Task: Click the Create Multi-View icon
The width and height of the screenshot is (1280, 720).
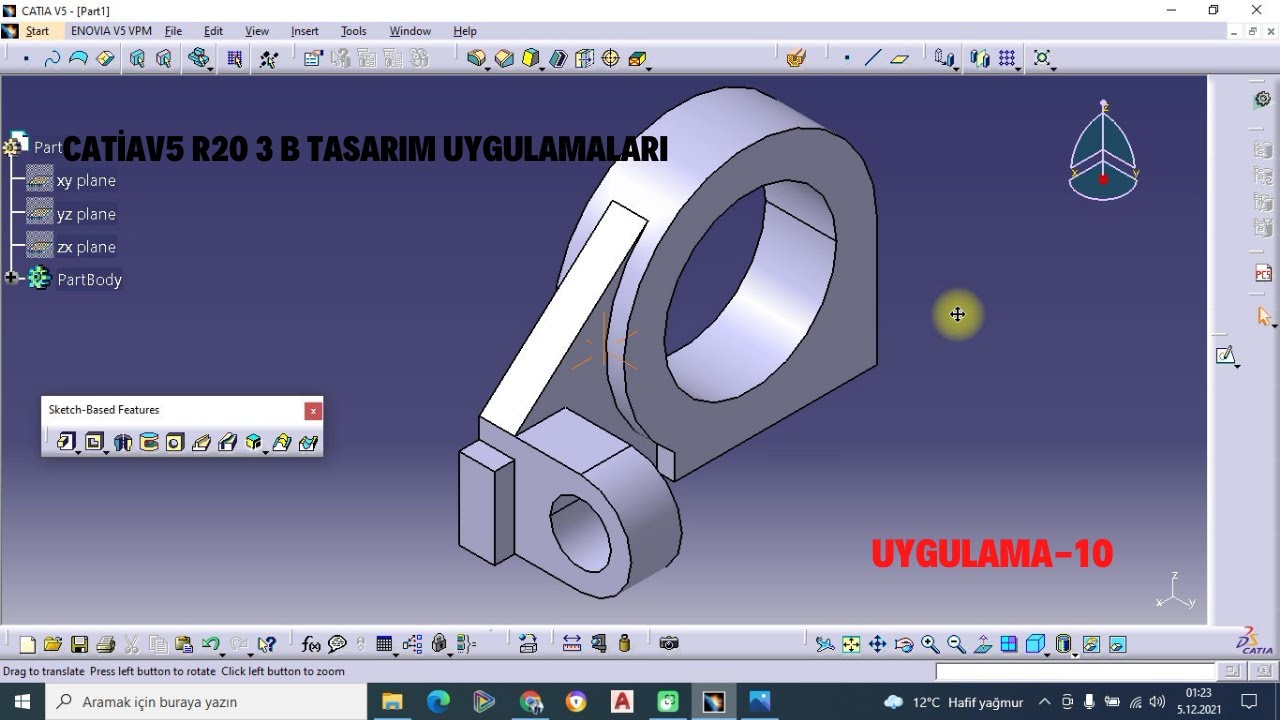Action: (1009, 644)
